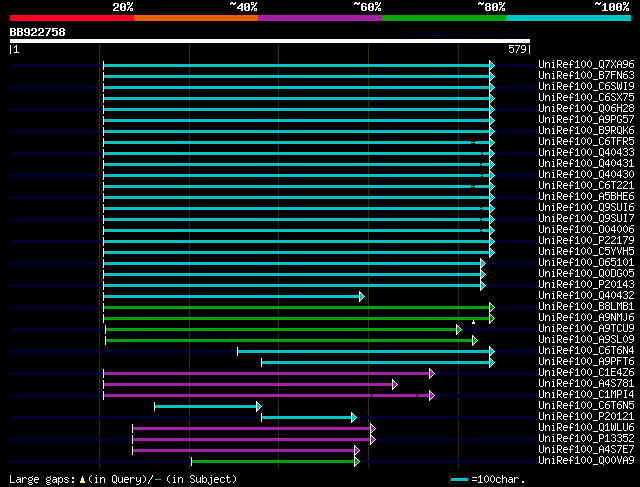The image size is (640, 487).
Task: Select the UniRef100_A4S7E7 label
Action: [x=587, y=449]
